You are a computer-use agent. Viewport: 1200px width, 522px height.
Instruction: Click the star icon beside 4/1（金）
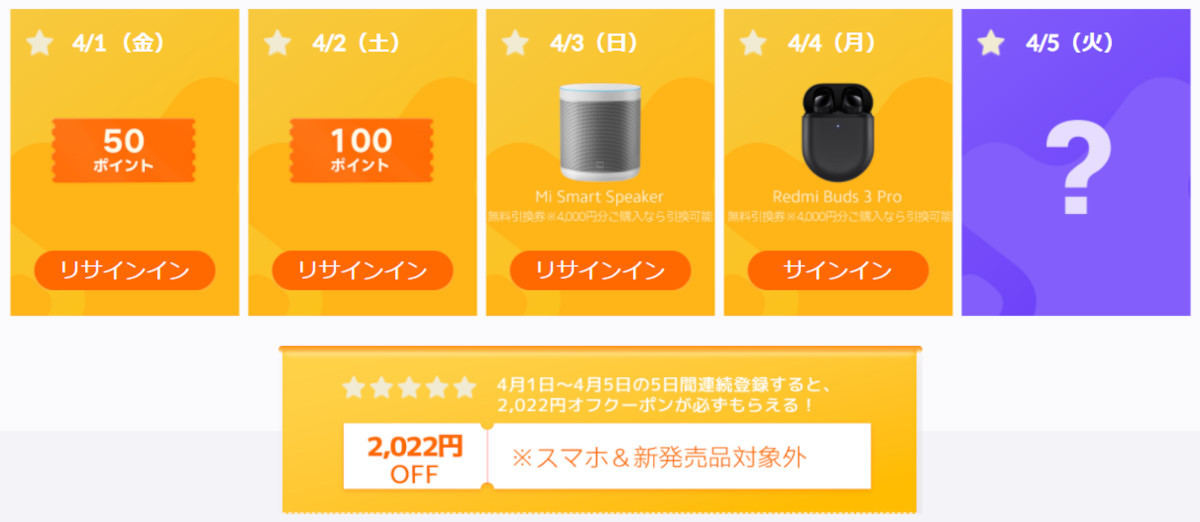pyautogui.click(x=39, y=43)
